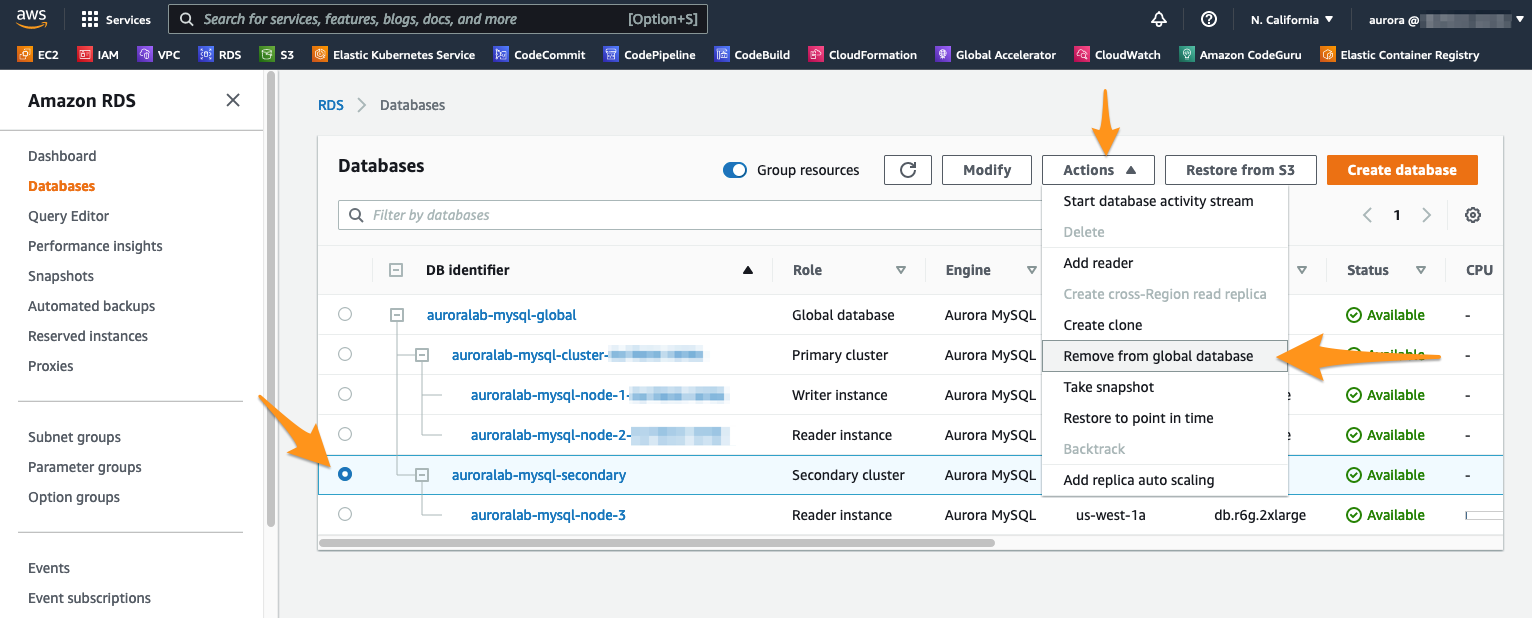Open Elastic Kubernetes Service shortcut
Viewport: 1532px width, 618px height.
tap(394, 55)
